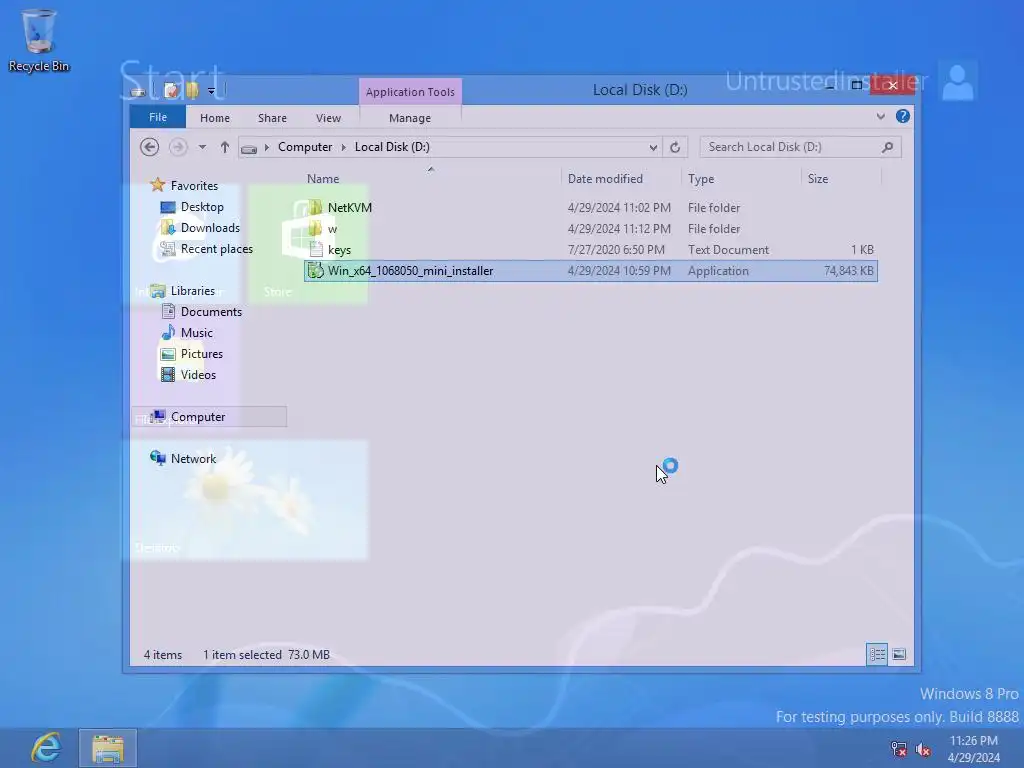This screenshot has height=768, width=1024.
Task: Open Recent places in the navigation pane
Action: 216,249
